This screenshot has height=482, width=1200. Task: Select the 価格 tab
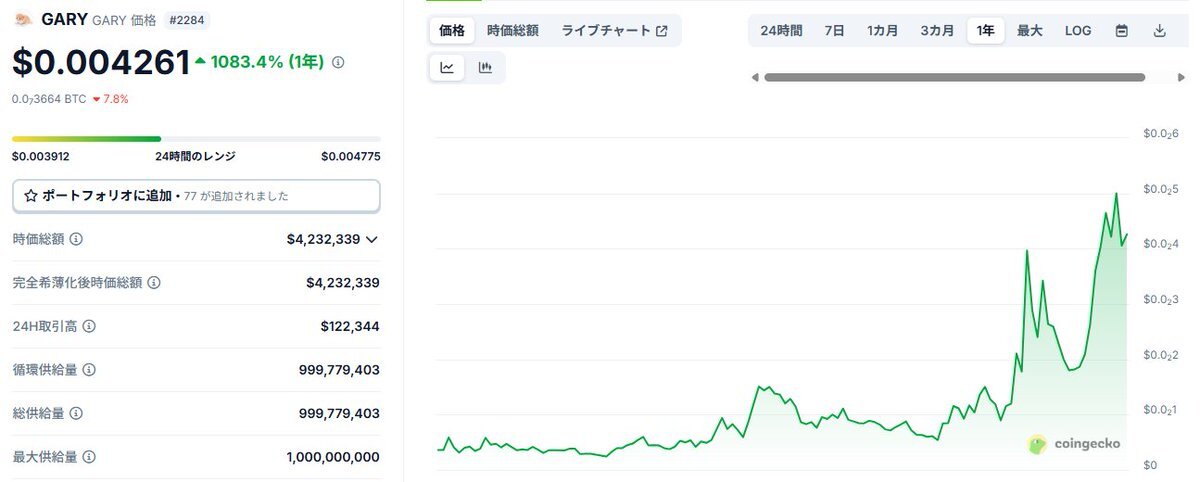(x=452, y=31)
